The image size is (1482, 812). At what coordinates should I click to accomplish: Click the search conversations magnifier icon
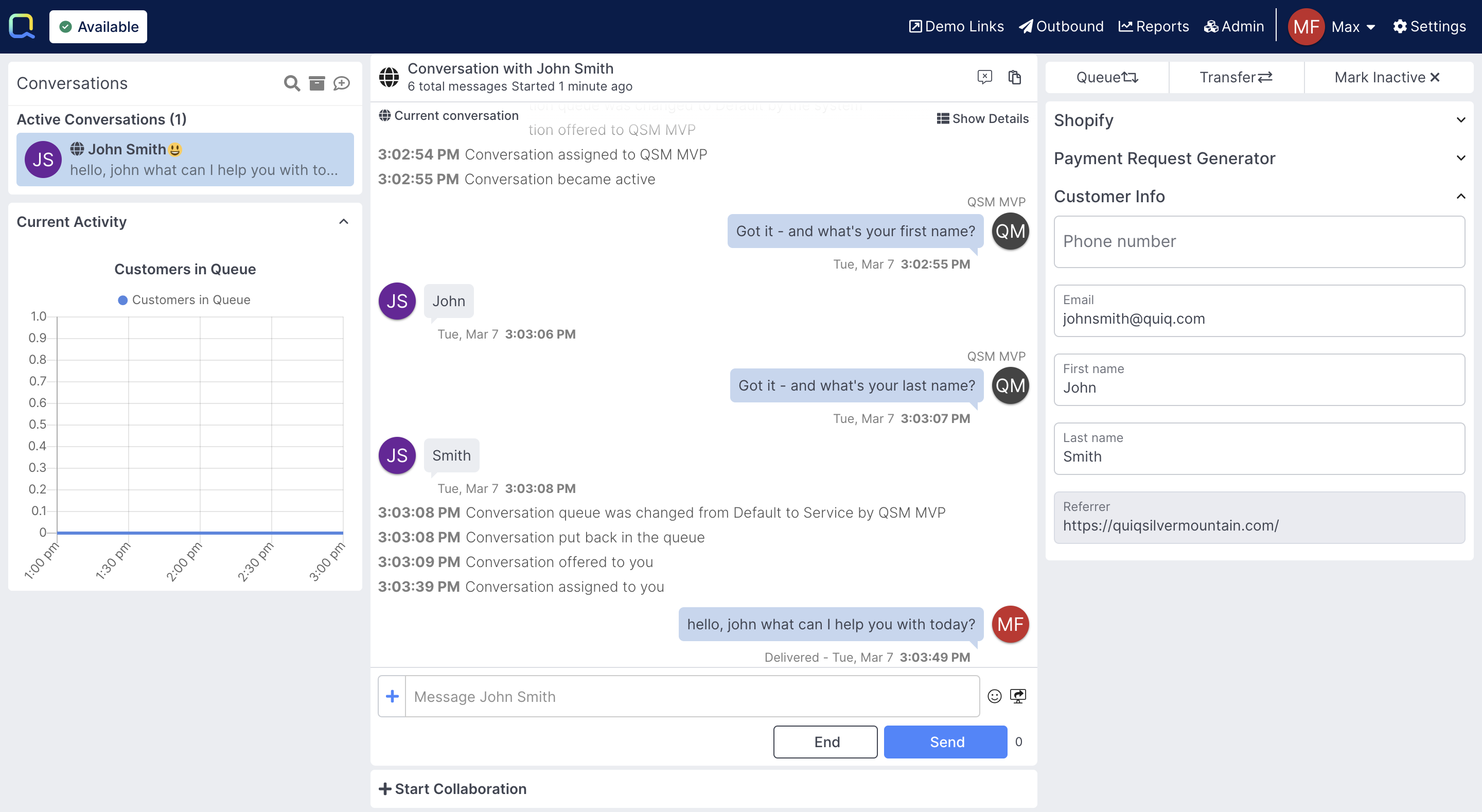pyautogui.click(x=292, y=83)
